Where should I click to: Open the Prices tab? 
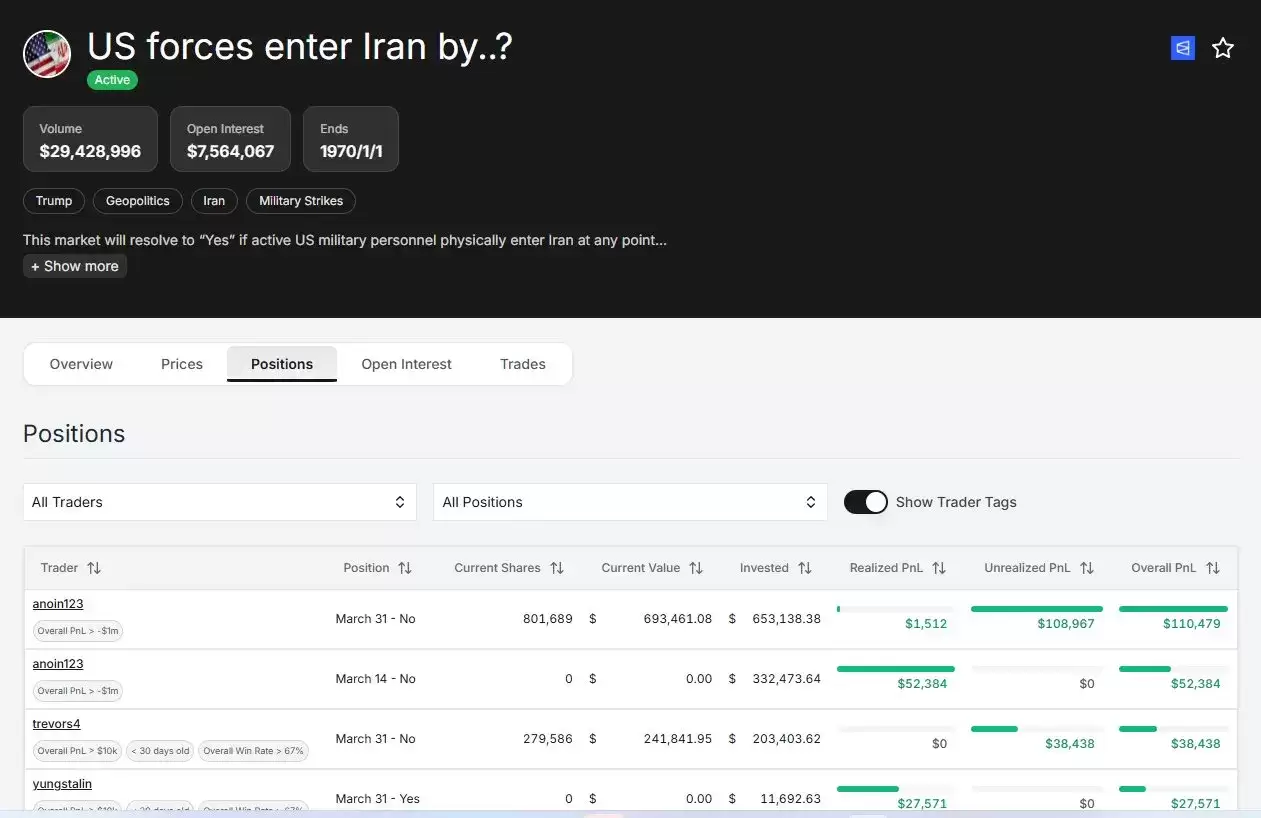(182, 364)
